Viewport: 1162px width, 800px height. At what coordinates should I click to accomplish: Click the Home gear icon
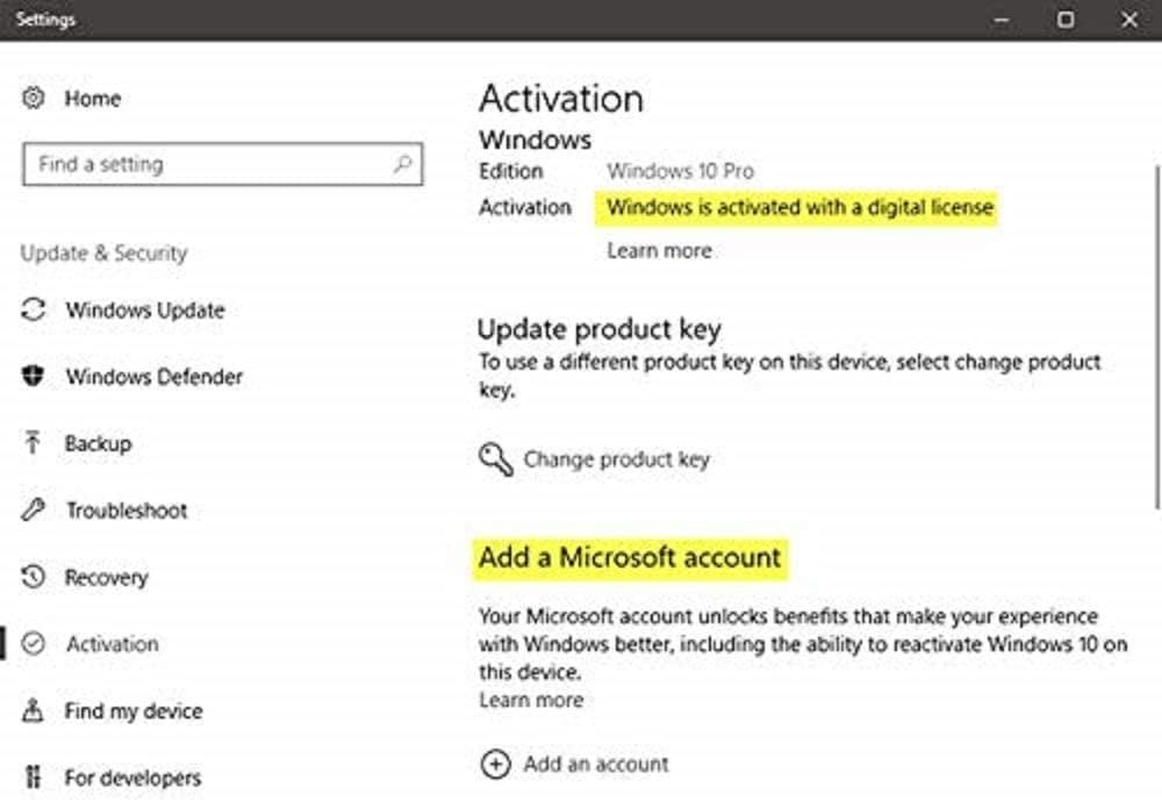[x=31, y=98]
